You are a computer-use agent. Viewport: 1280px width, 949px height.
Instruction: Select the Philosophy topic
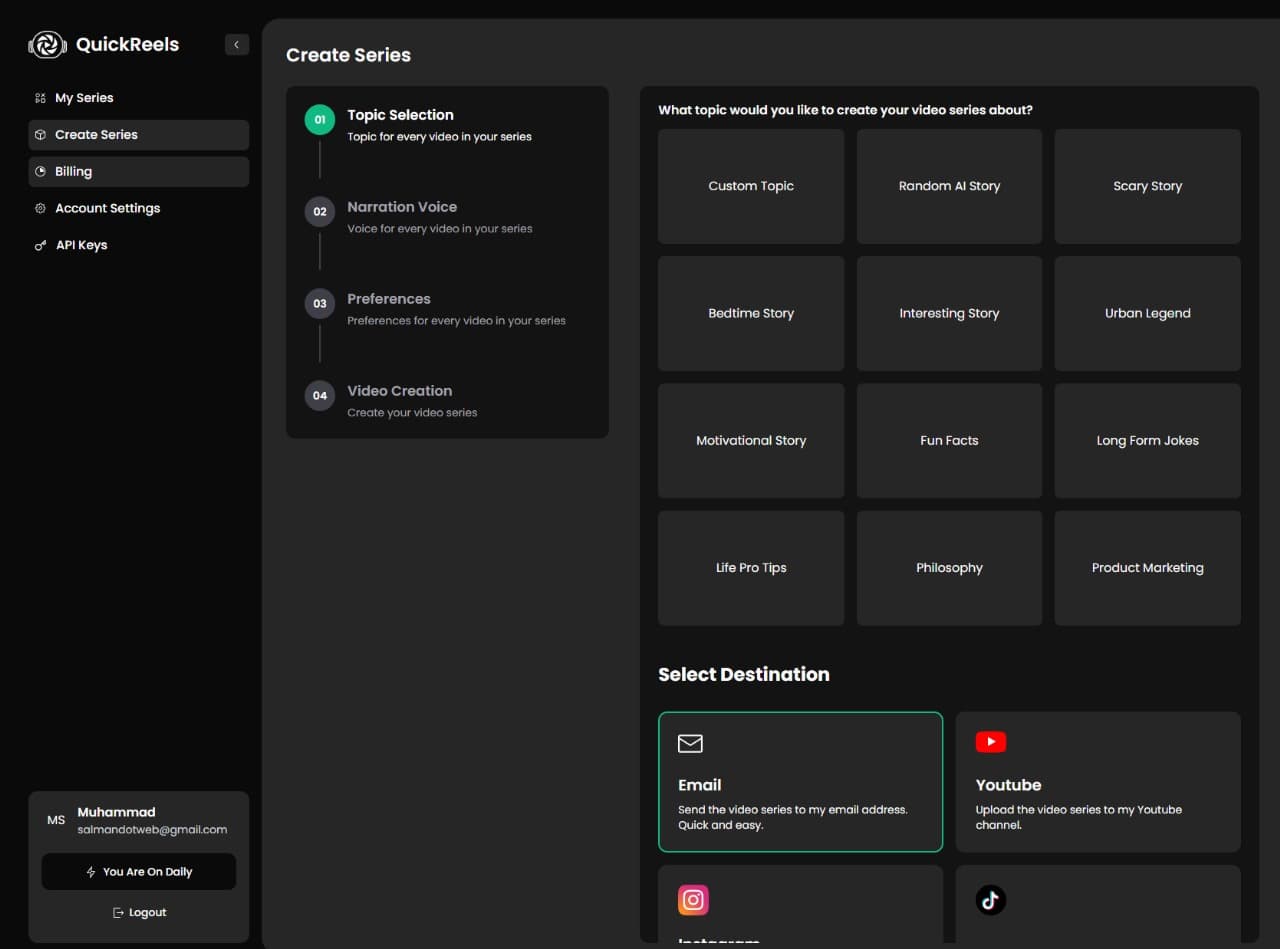949,568
